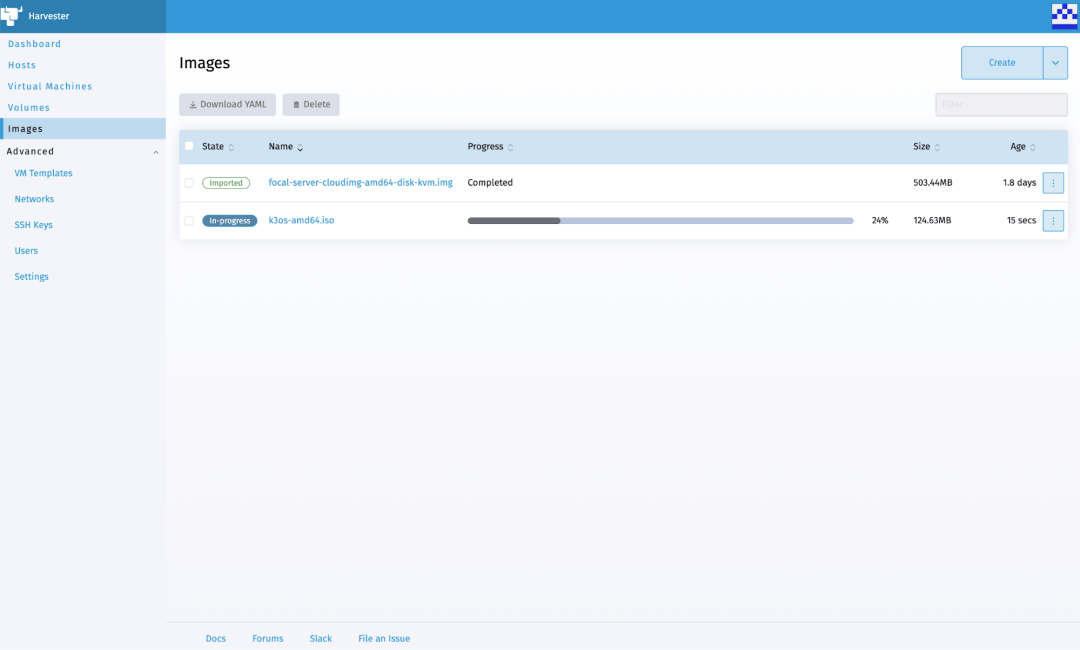This screenshot has height=650, width=1080.
Task: Toggle the select-all images checkbox
Action: pyautogui.click(x=189, y=146)
